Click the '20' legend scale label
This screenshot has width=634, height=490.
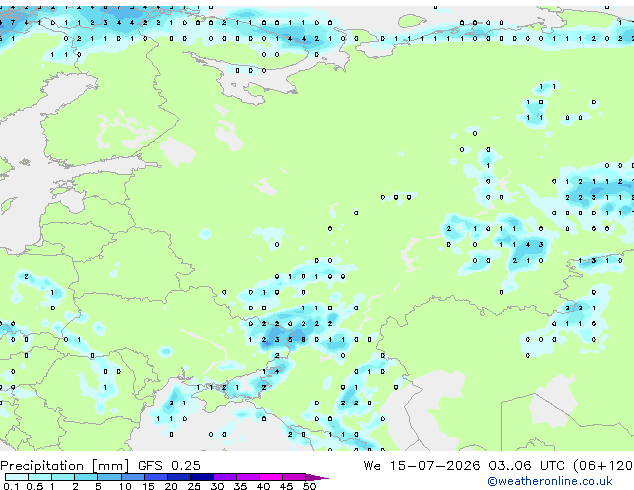(x=171, y=486)
